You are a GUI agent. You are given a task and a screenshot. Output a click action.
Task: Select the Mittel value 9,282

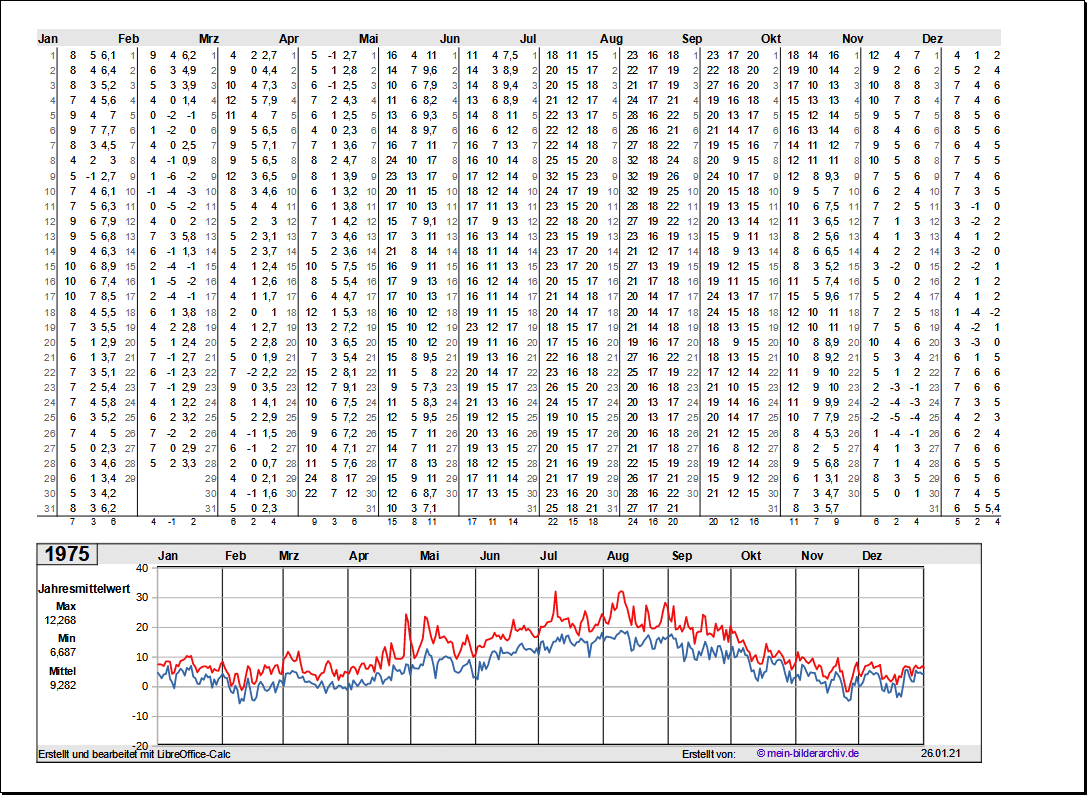pyautogui.click(x=60, y=685)
